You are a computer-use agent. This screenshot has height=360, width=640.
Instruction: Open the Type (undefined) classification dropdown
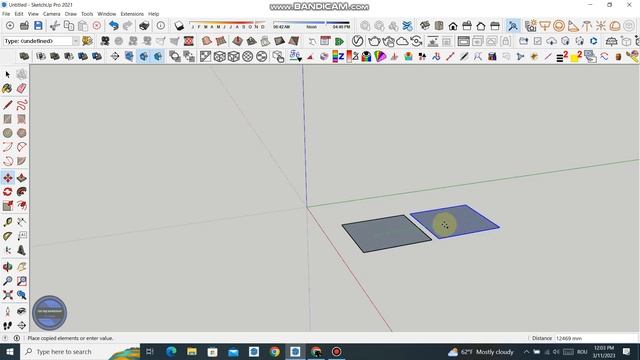41,41
